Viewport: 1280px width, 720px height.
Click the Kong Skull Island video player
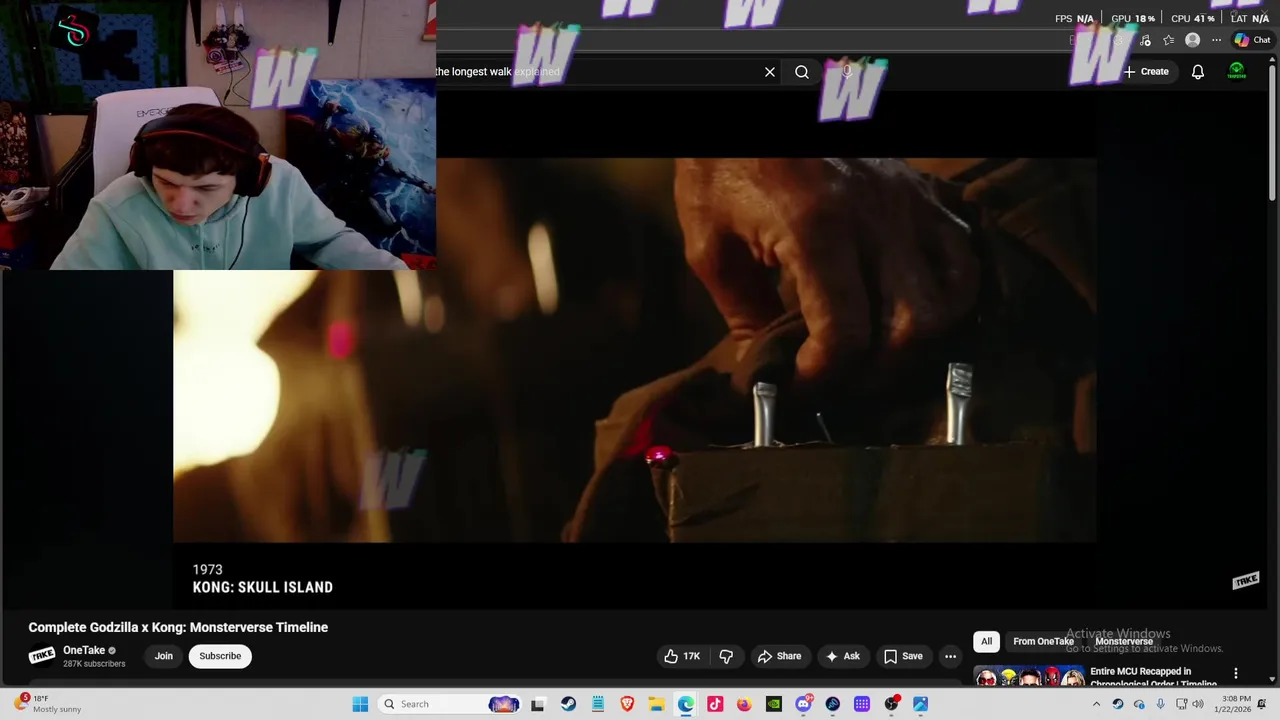635,350
